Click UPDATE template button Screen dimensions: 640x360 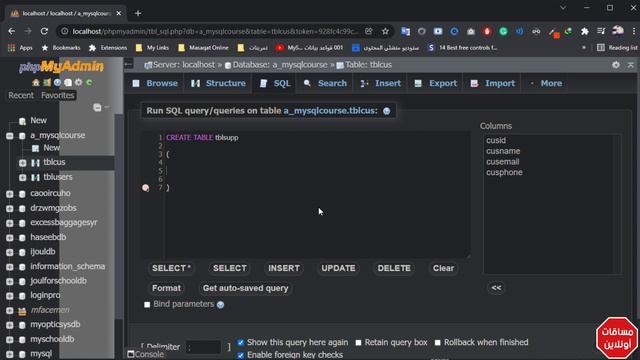pyautogui.click(x=338, y=268)
